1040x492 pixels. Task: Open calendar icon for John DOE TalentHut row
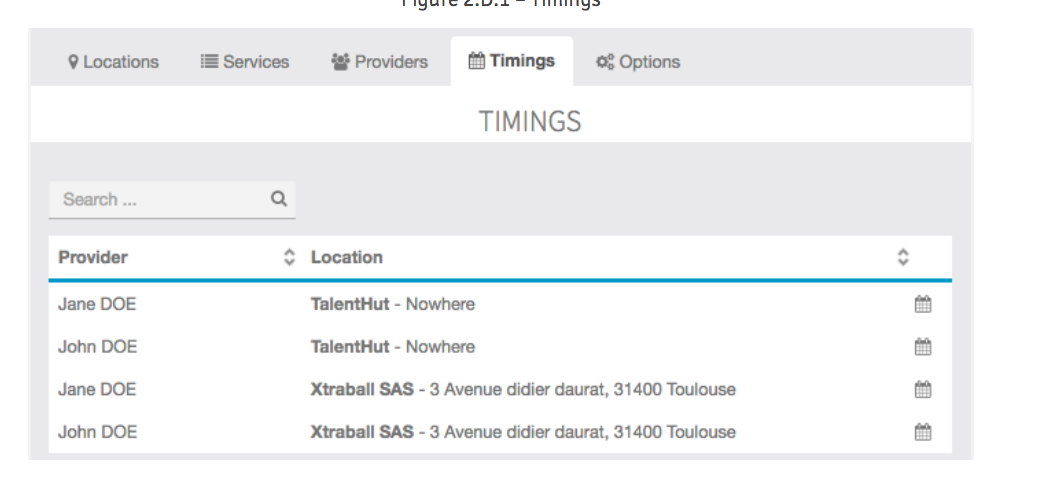click(x=922, y=347)
